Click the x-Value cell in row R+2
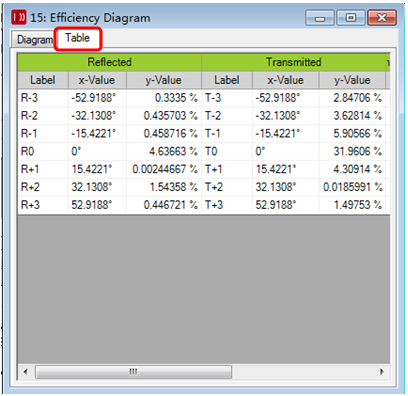The image size is (408, 396). coord(97,187)
